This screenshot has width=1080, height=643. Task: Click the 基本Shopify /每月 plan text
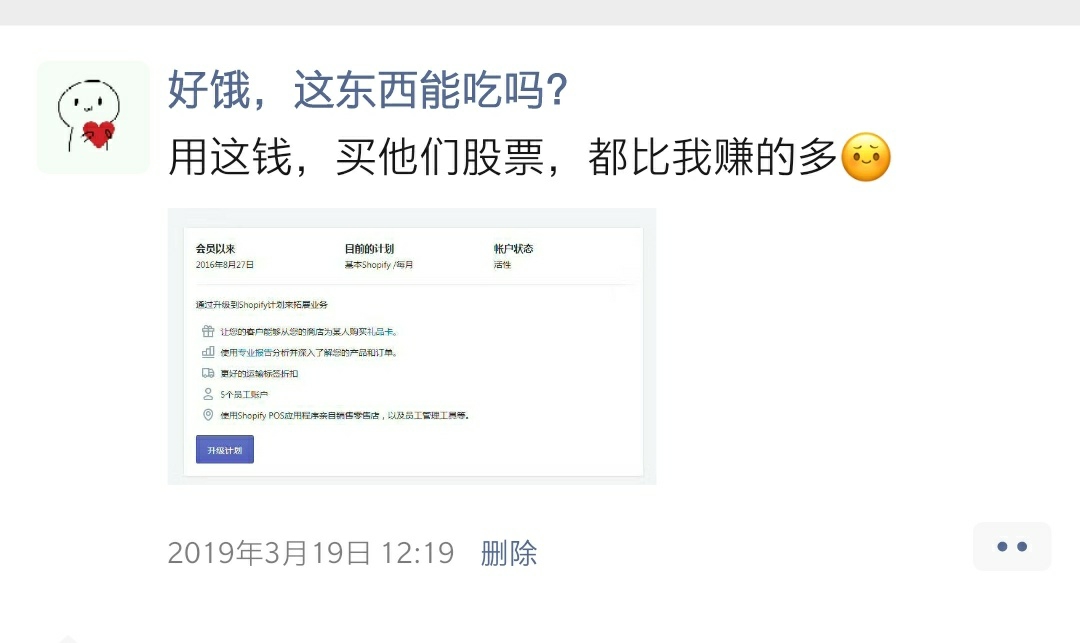[x=378, y=265]
